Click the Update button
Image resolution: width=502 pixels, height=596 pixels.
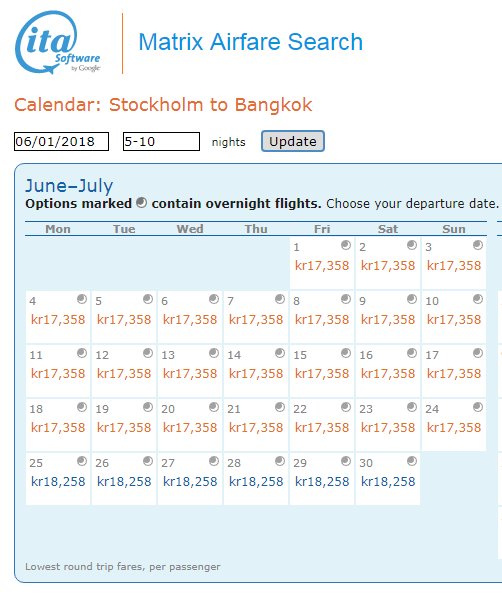(293, 141)
